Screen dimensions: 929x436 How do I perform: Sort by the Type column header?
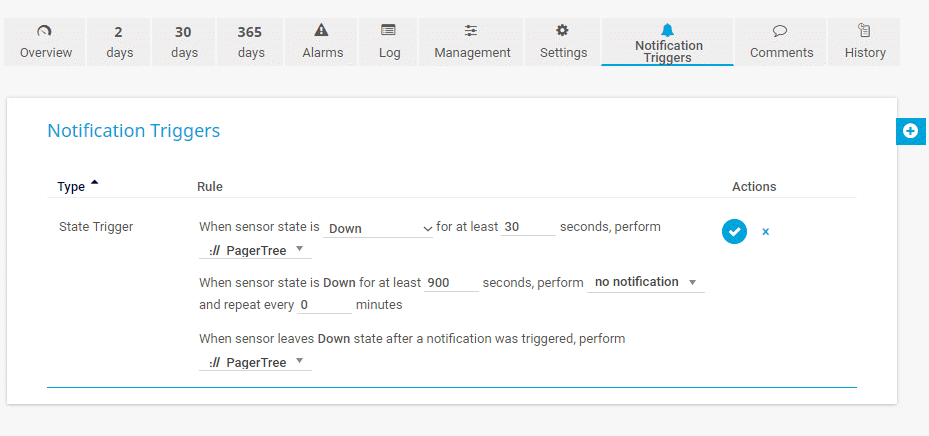pos(72,187)
